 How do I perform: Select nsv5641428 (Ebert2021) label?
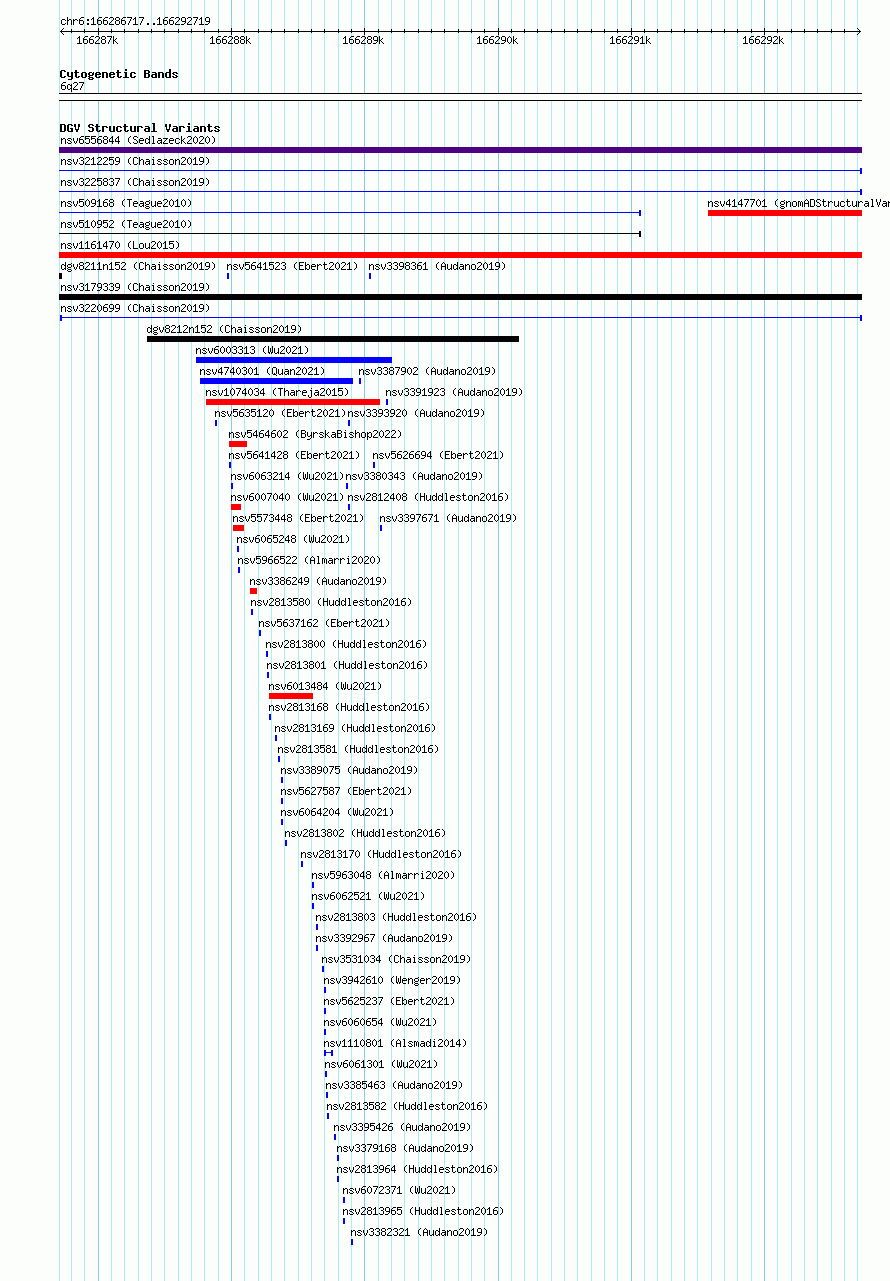(295, 455)
